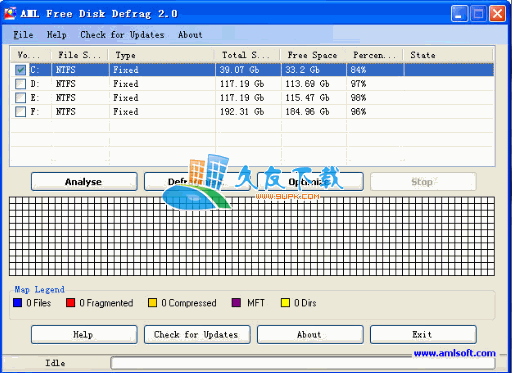This screenshot has width=512, height=373.
Task: Check the E: drive checkbox
Action: [x=20, y=98]
